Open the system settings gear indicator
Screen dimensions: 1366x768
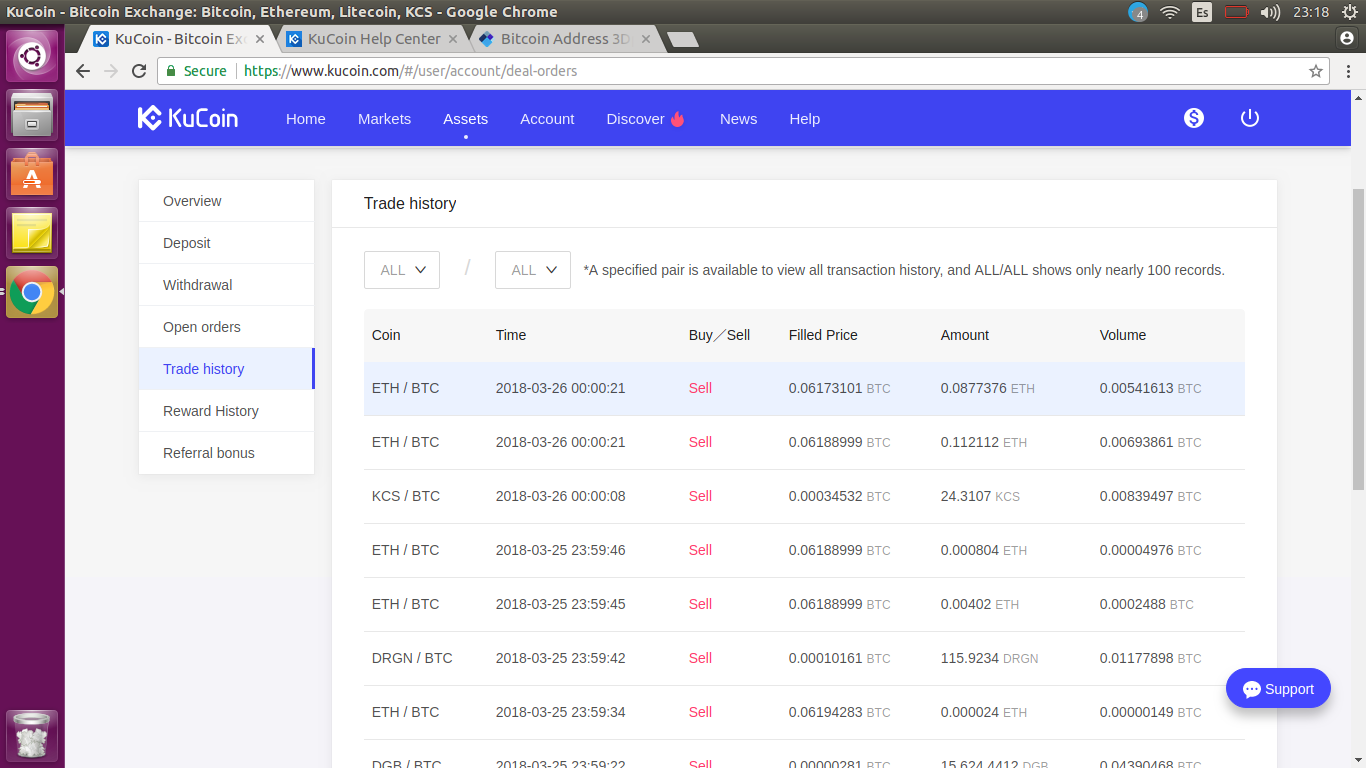pyautogui.click(x=1349, y=12)
